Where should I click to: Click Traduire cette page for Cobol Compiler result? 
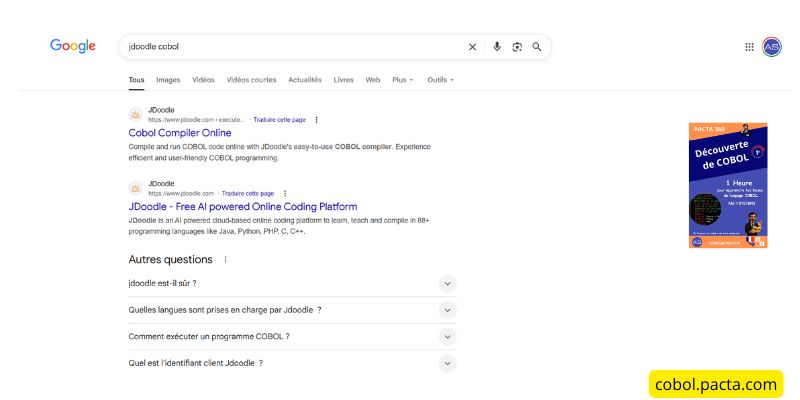[280, 120]
